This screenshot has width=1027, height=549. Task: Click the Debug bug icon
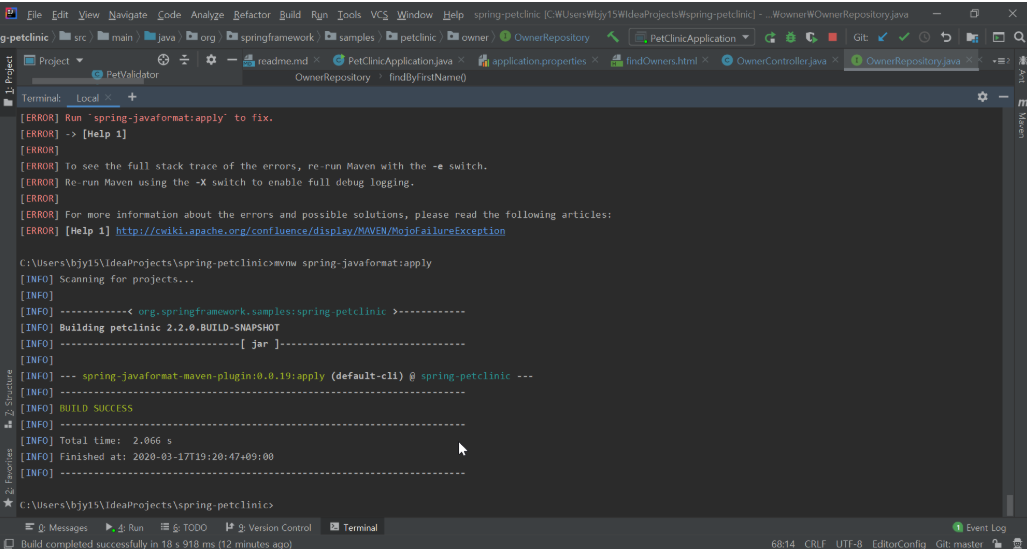pos(791,38)
